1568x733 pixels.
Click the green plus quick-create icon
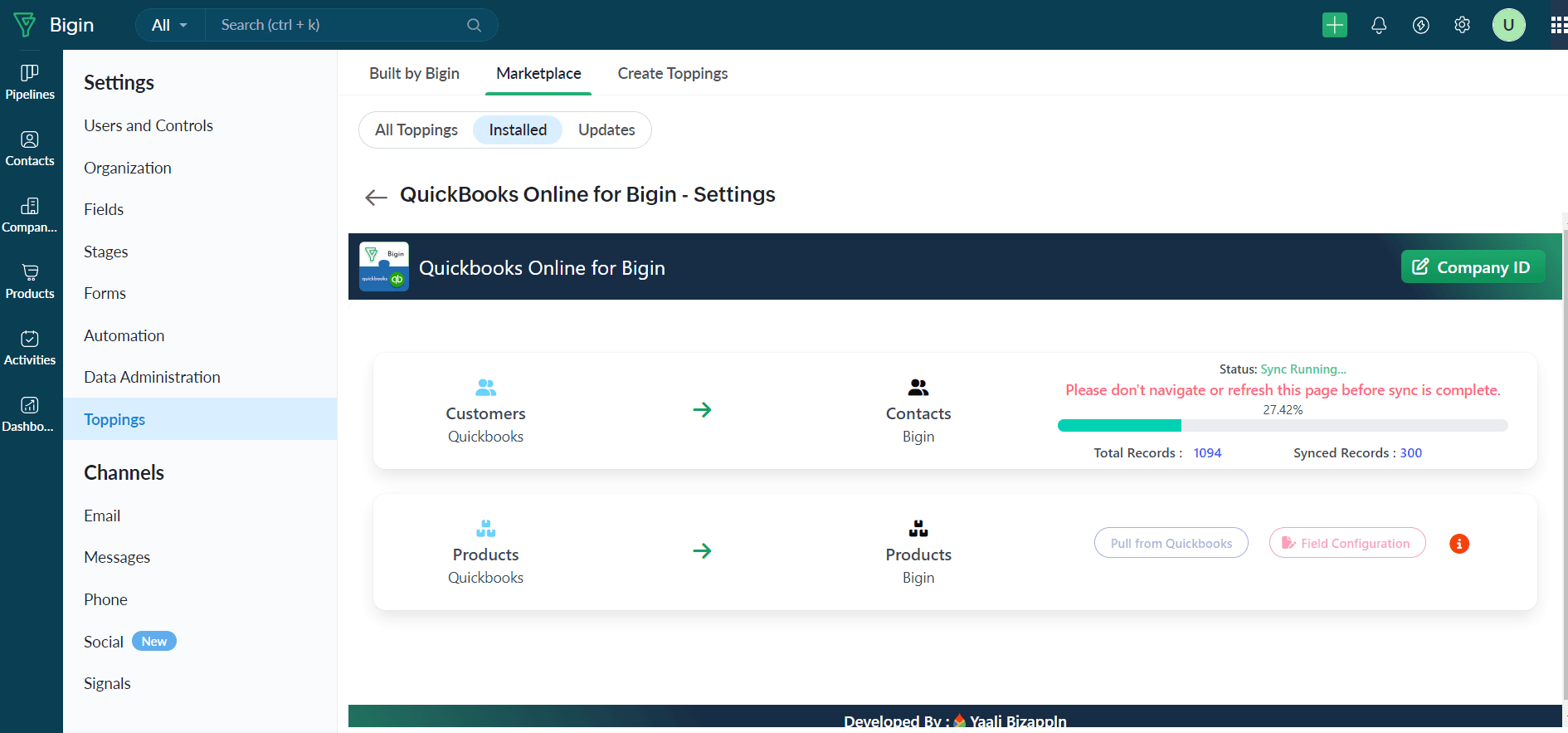[x=1334, y=25]
